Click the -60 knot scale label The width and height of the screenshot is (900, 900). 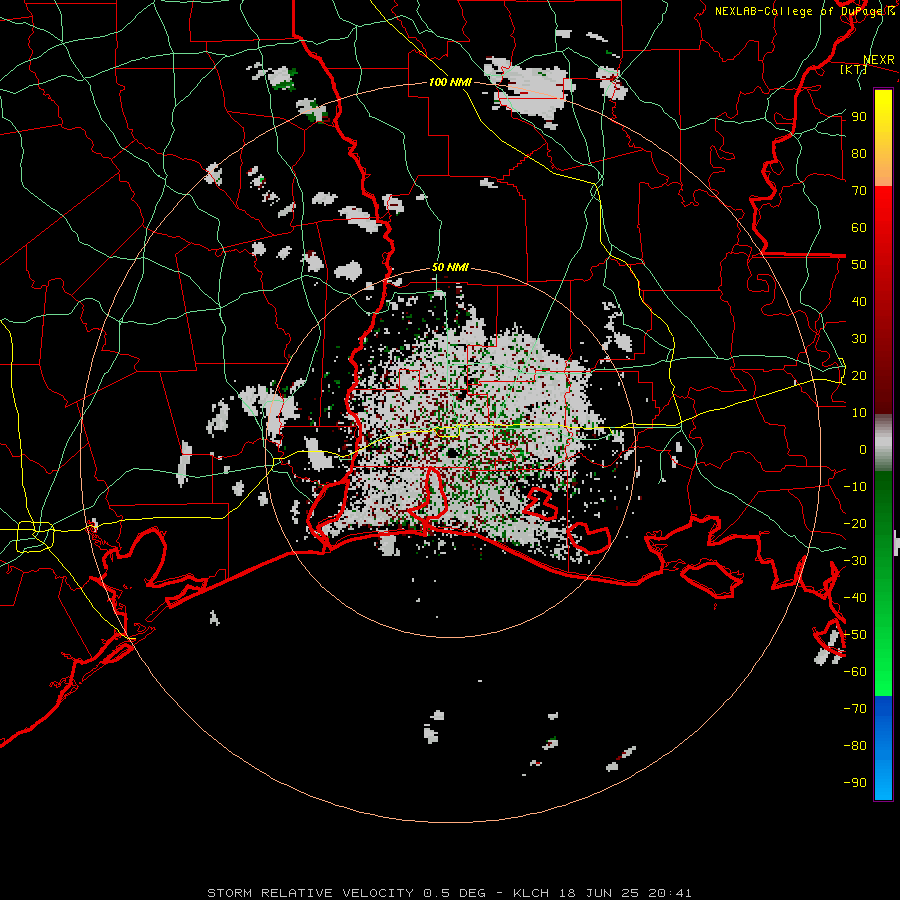pos(855,672)
